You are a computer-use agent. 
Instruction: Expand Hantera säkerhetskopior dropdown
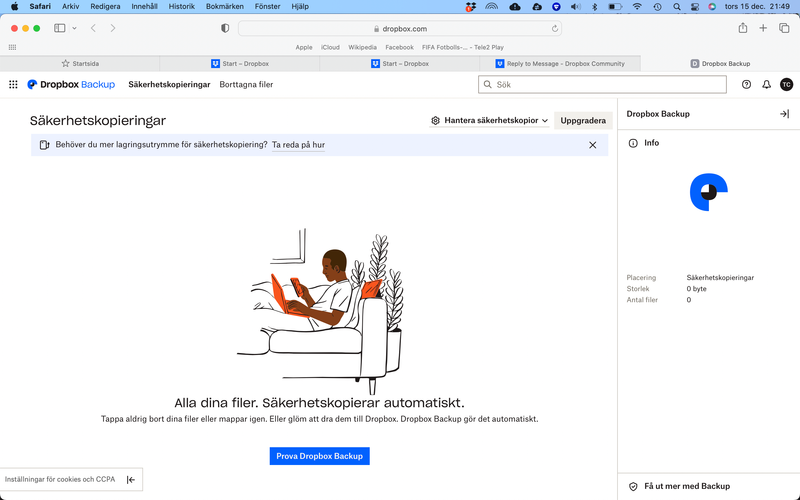489,120
